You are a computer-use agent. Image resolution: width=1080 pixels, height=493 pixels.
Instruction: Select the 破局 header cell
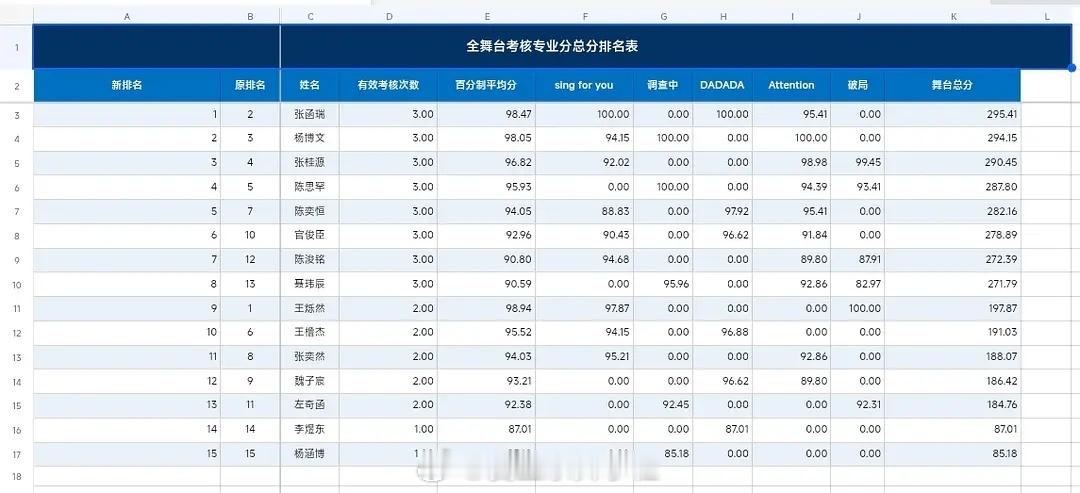click(858, 85)
